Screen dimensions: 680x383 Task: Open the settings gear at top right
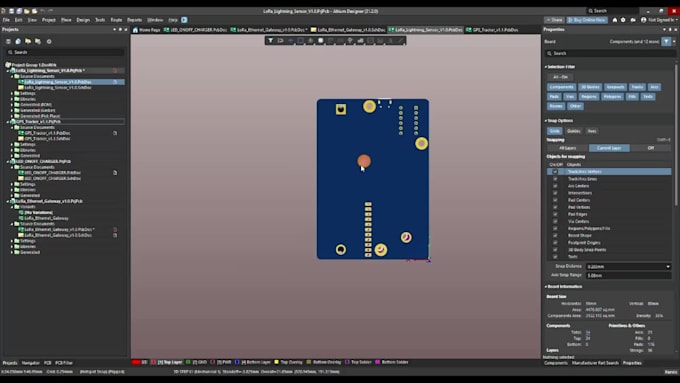coord(623,20)
